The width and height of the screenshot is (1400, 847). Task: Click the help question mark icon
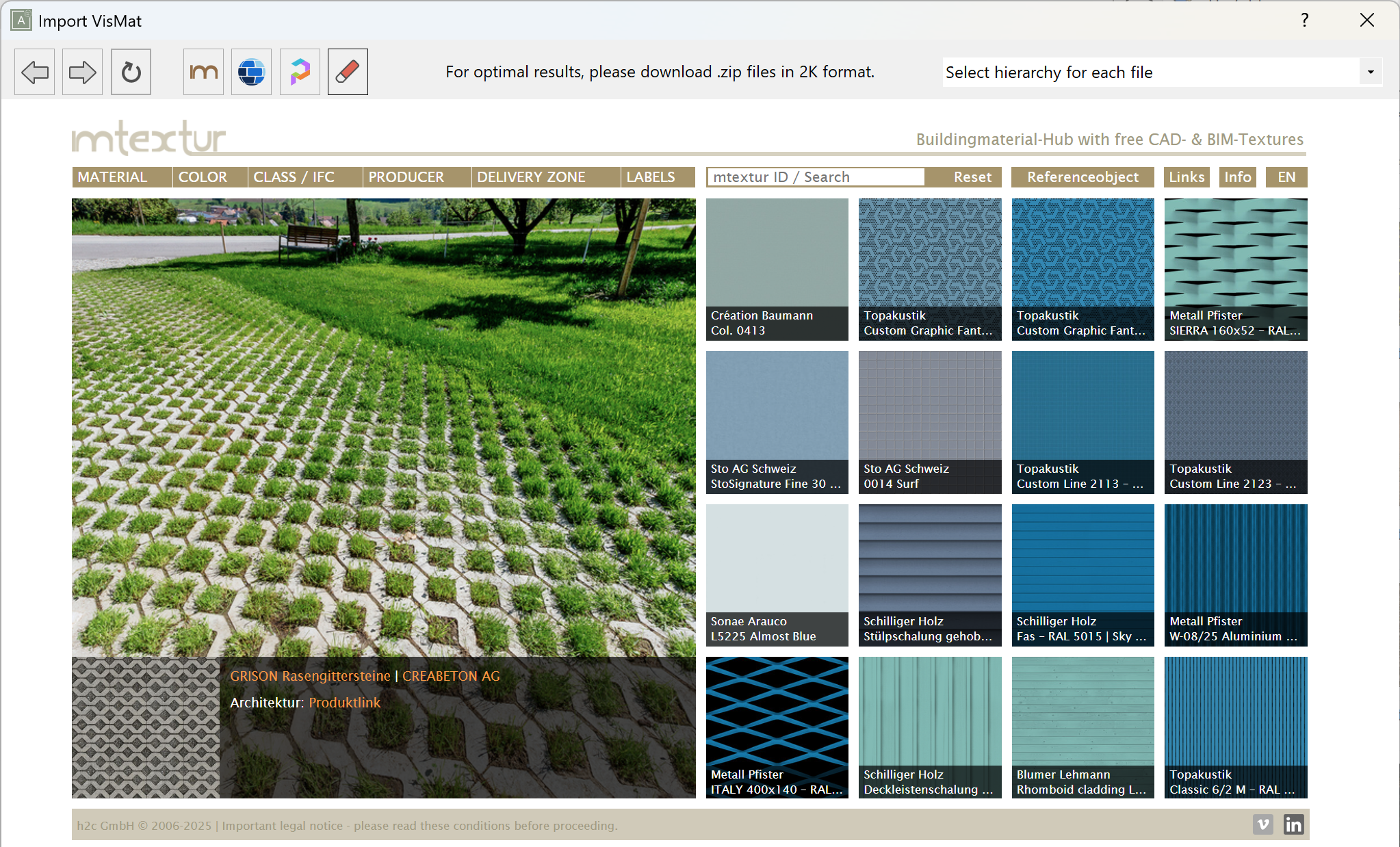pyautogui.click(x=1305, y=21)
